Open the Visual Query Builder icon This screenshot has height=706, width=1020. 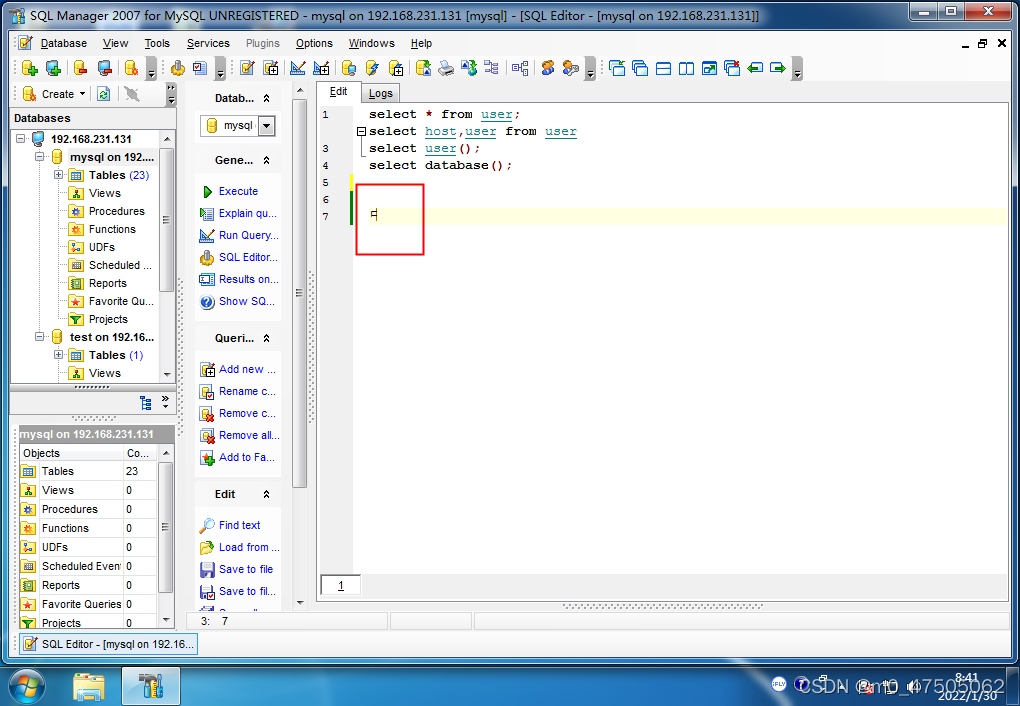coord(298,68)
